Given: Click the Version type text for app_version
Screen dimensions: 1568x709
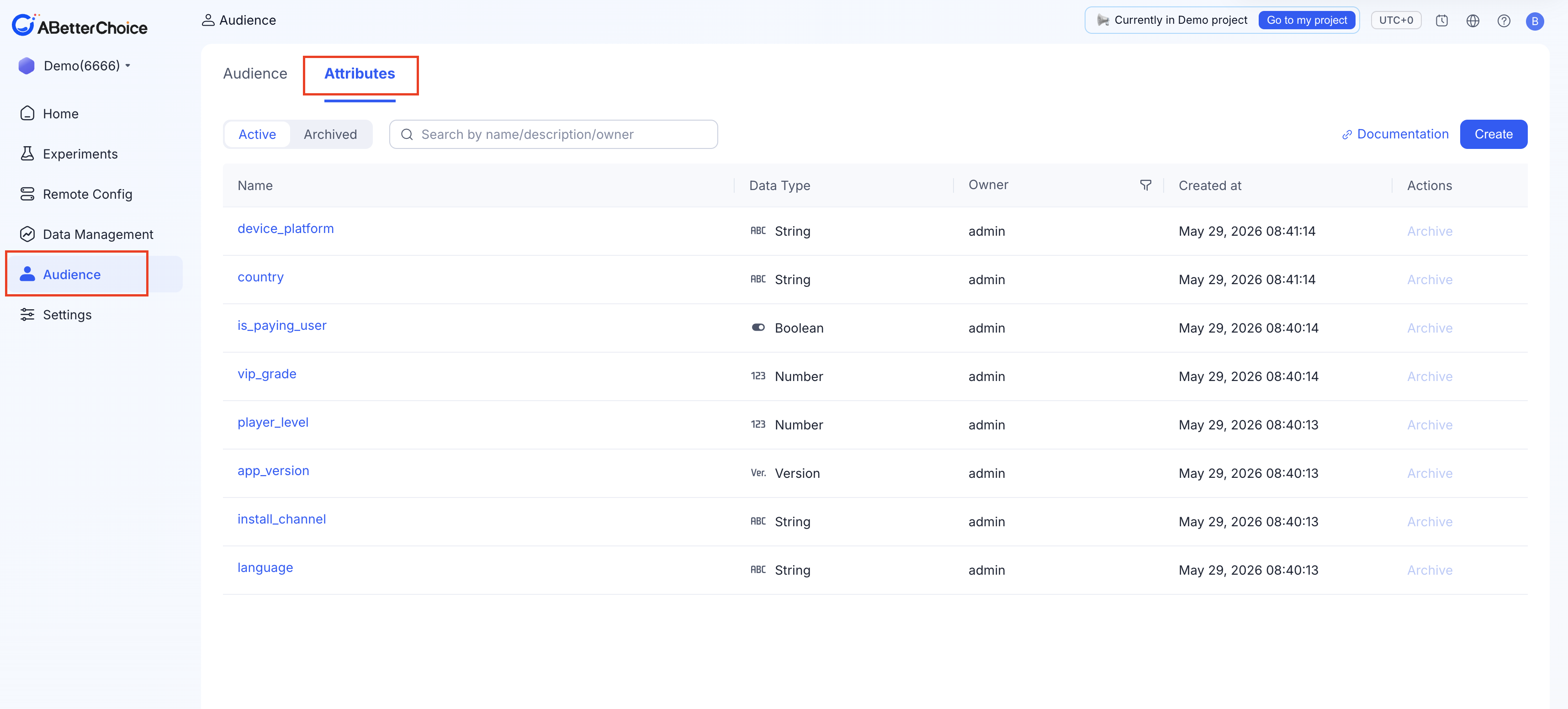Looking at the screenshot, I should pos(797,473).
